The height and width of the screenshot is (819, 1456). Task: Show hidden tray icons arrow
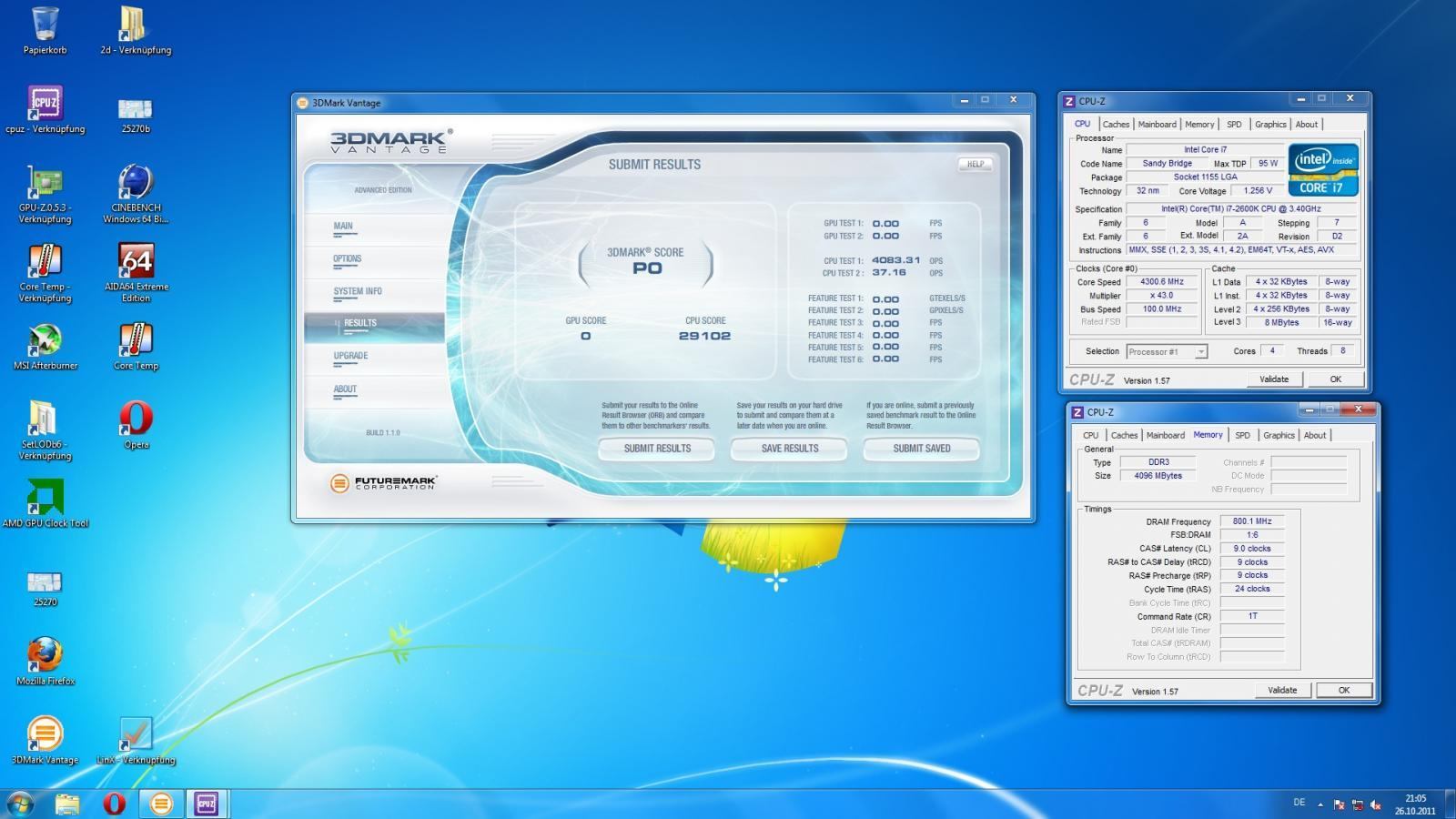pos(1320,804)
